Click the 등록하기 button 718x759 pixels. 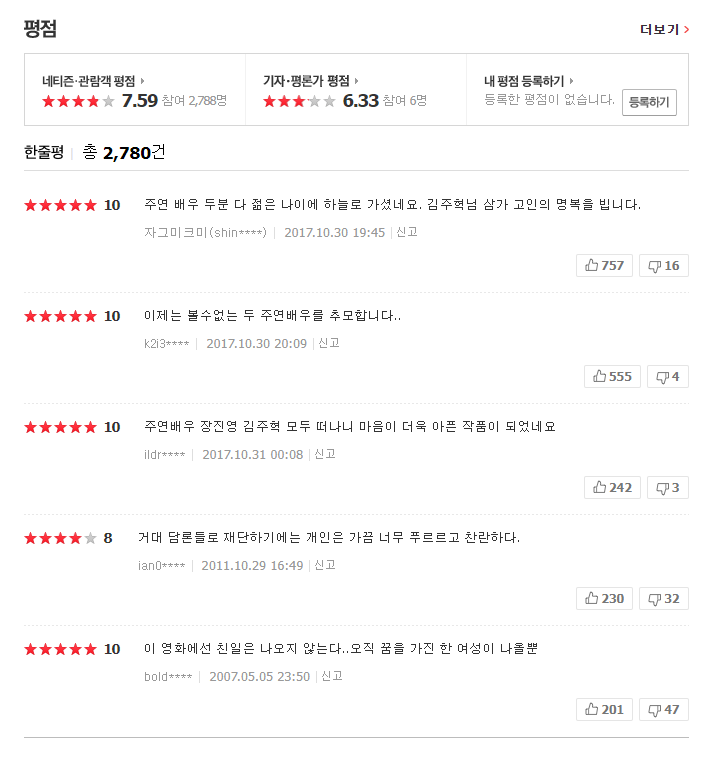point(649,102)
